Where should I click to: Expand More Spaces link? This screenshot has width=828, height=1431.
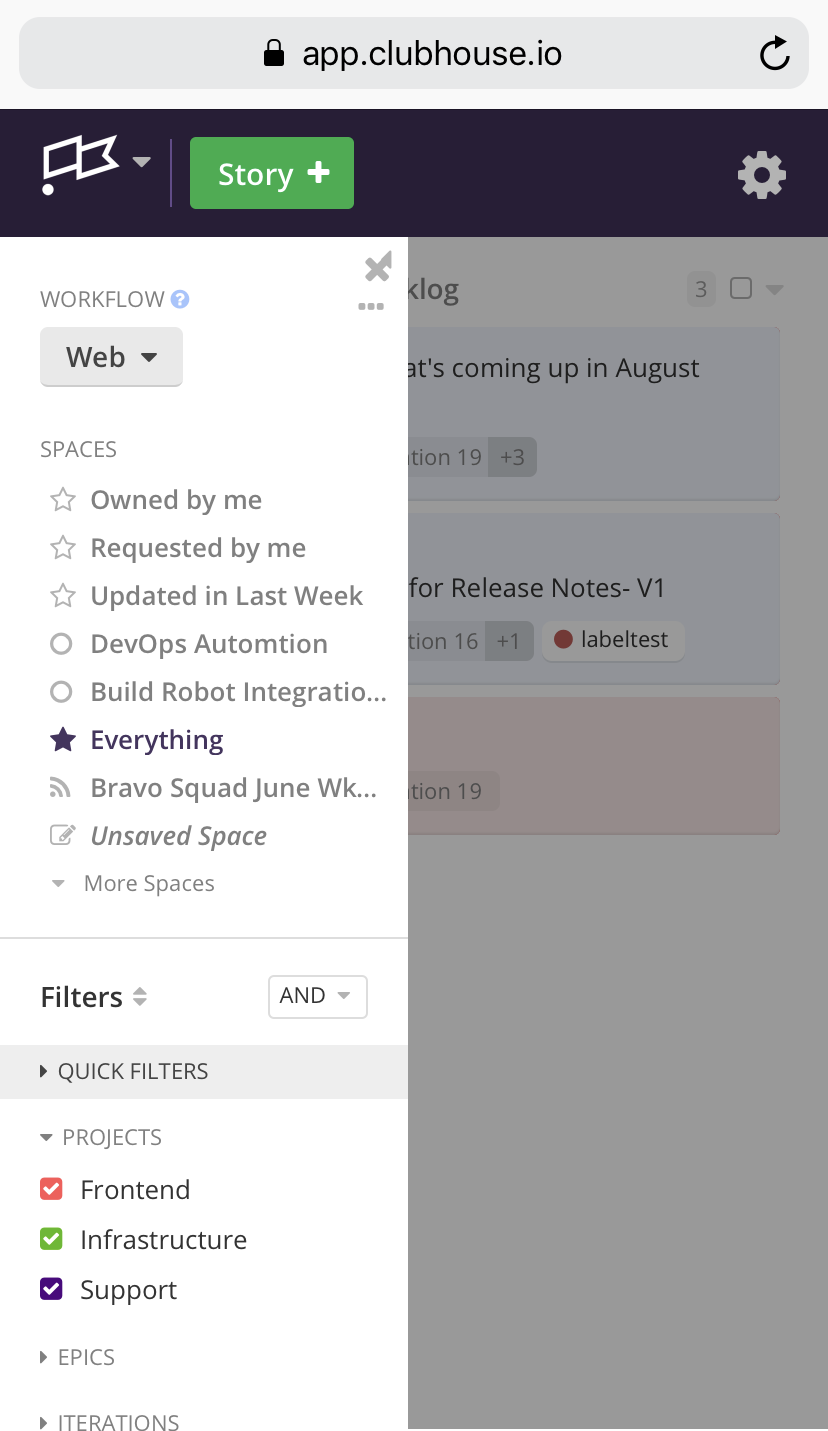tap(149, 884)
